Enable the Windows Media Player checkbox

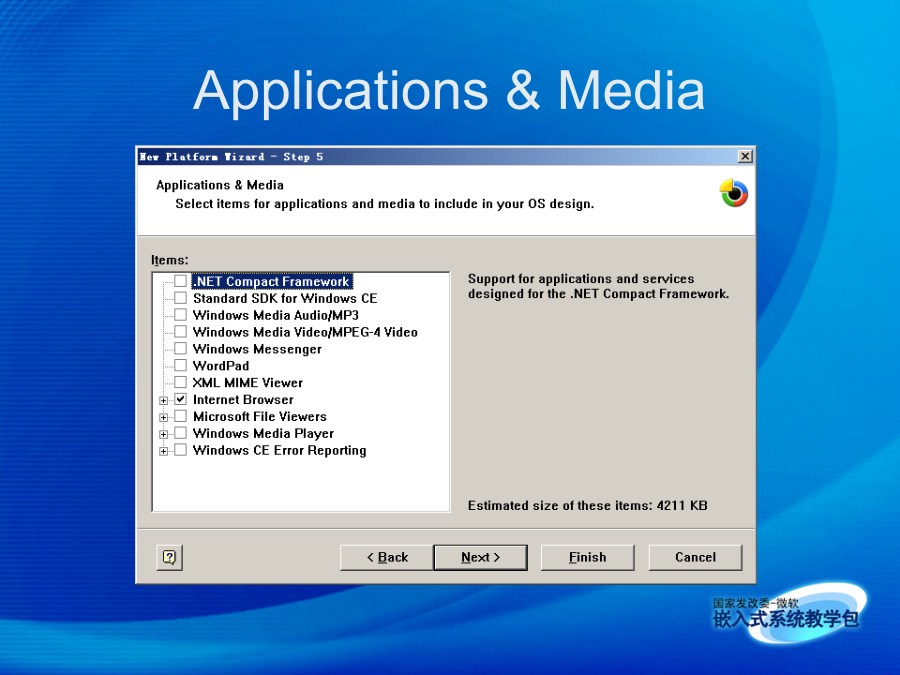180,433
